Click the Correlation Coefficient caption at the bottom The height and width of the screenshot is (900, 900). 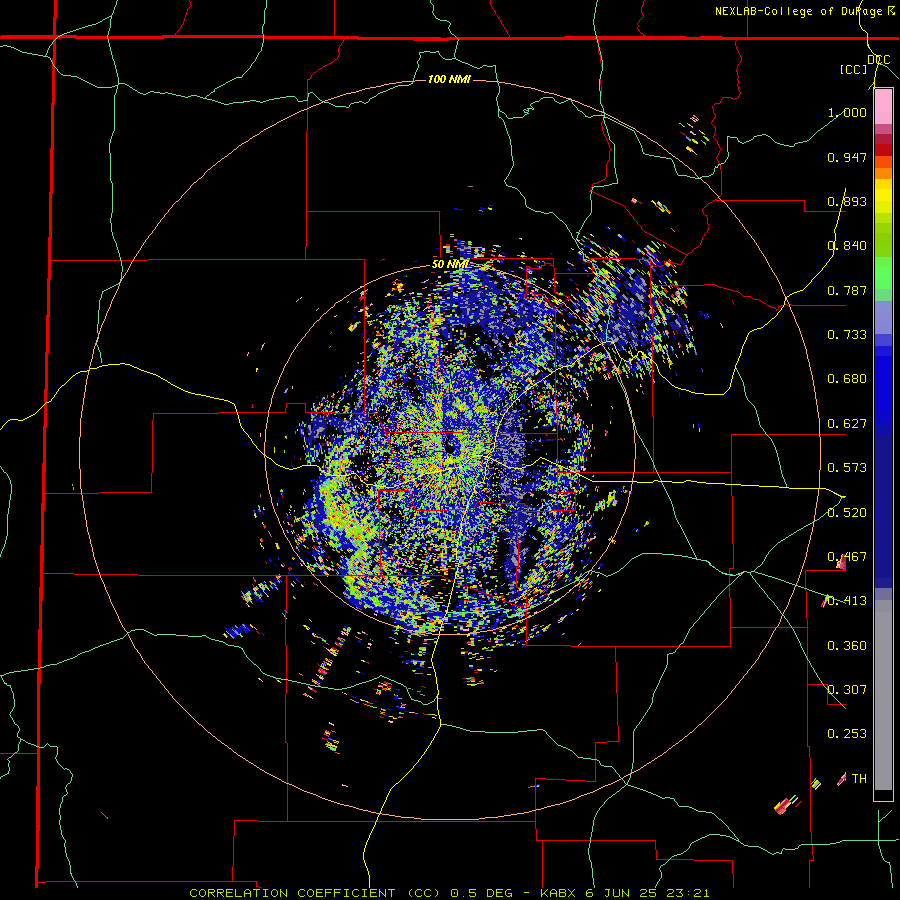click(449, 893)
